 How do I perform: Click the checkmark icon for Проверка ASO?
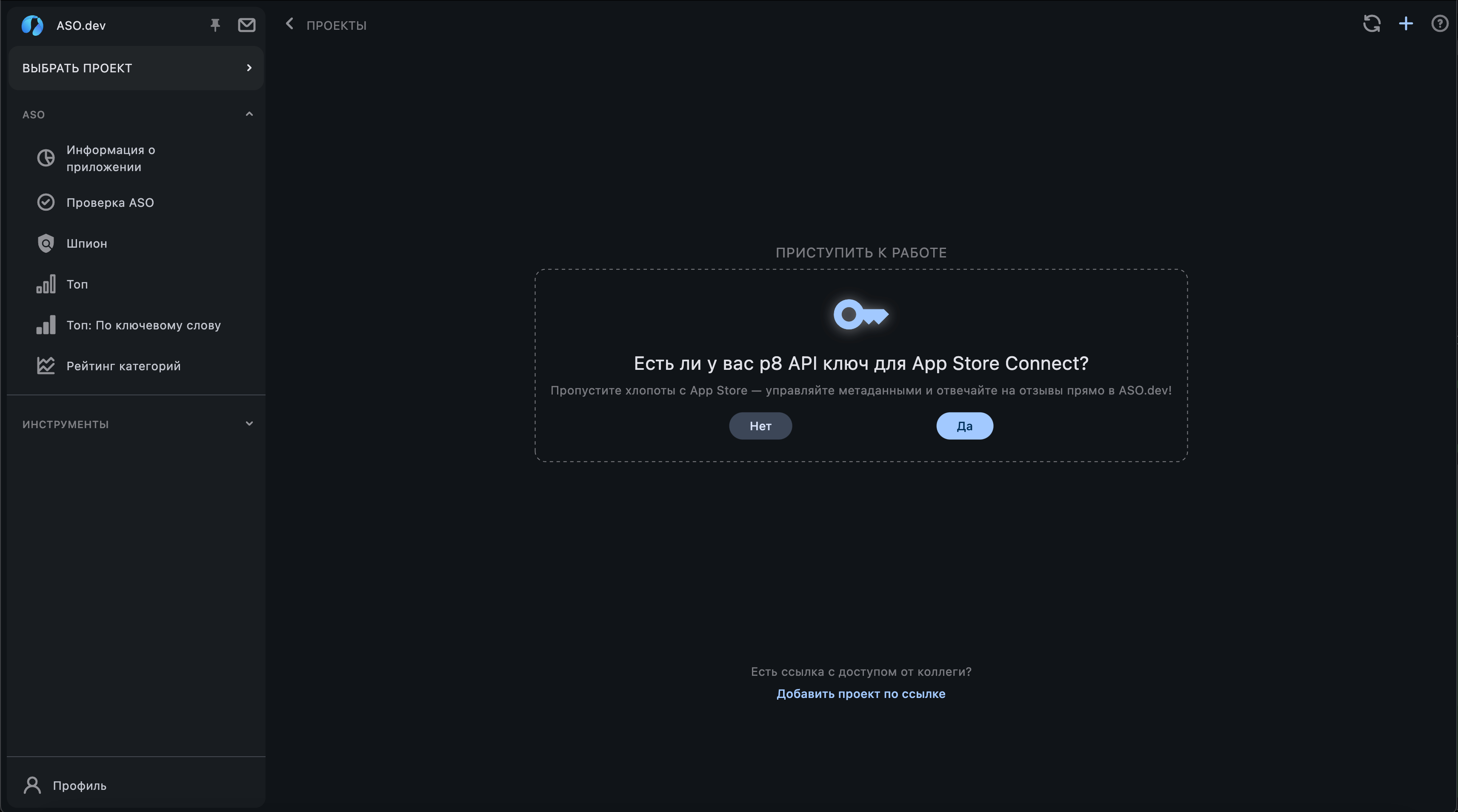point(46,203)
